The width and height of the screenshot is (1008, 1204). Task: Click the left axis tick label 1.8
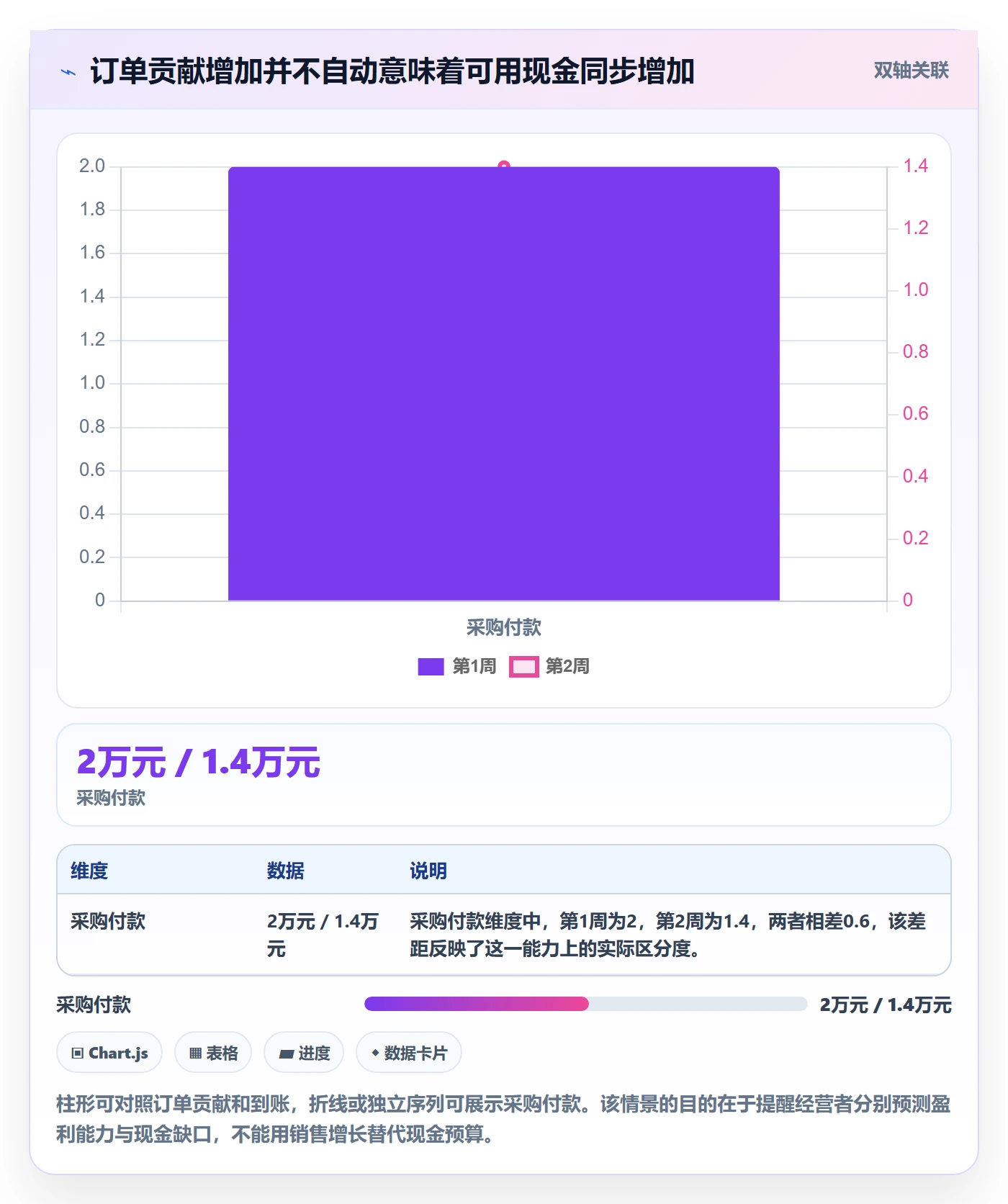pos(92,210)
